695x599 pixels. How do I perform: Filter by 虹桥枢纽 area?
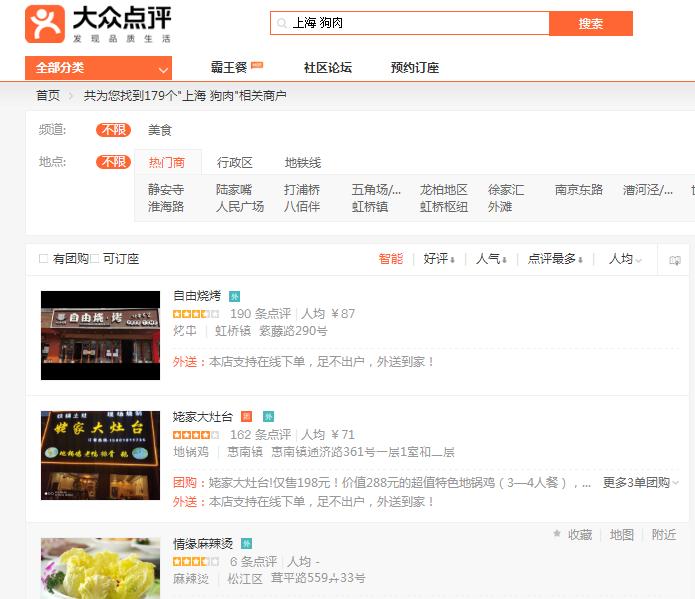pos(444,207)
